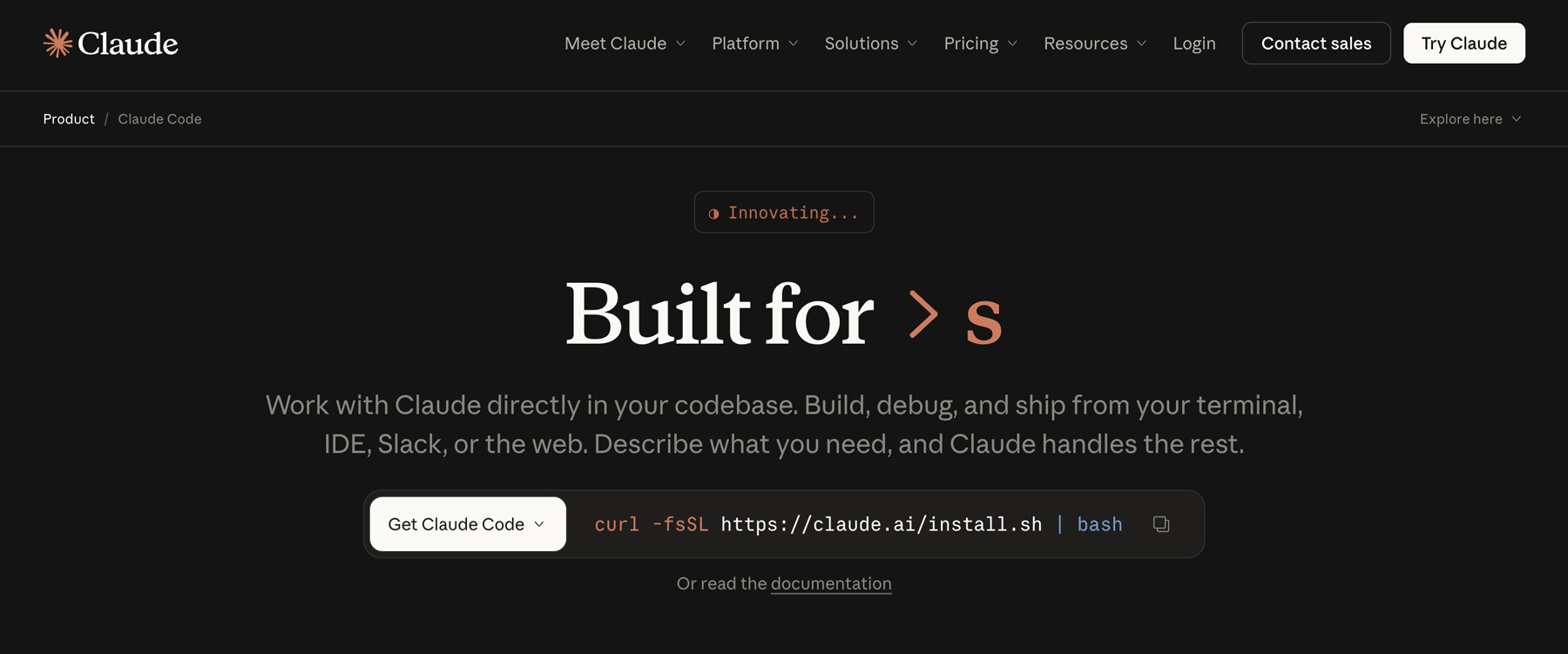Click the Claude wordmark in the header

[x=128, y=44]
